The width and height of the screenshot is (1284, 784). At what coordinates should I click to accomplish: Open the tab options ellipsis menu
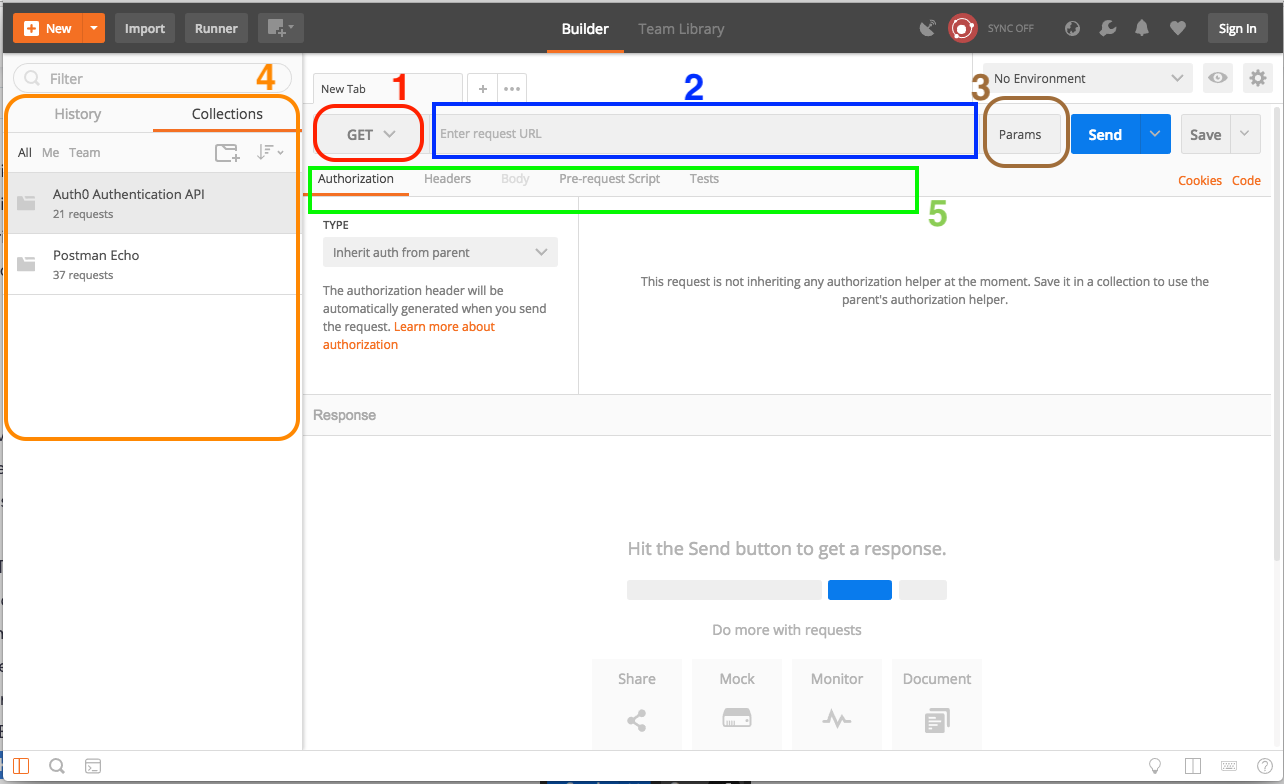click(x=512, y=89)
